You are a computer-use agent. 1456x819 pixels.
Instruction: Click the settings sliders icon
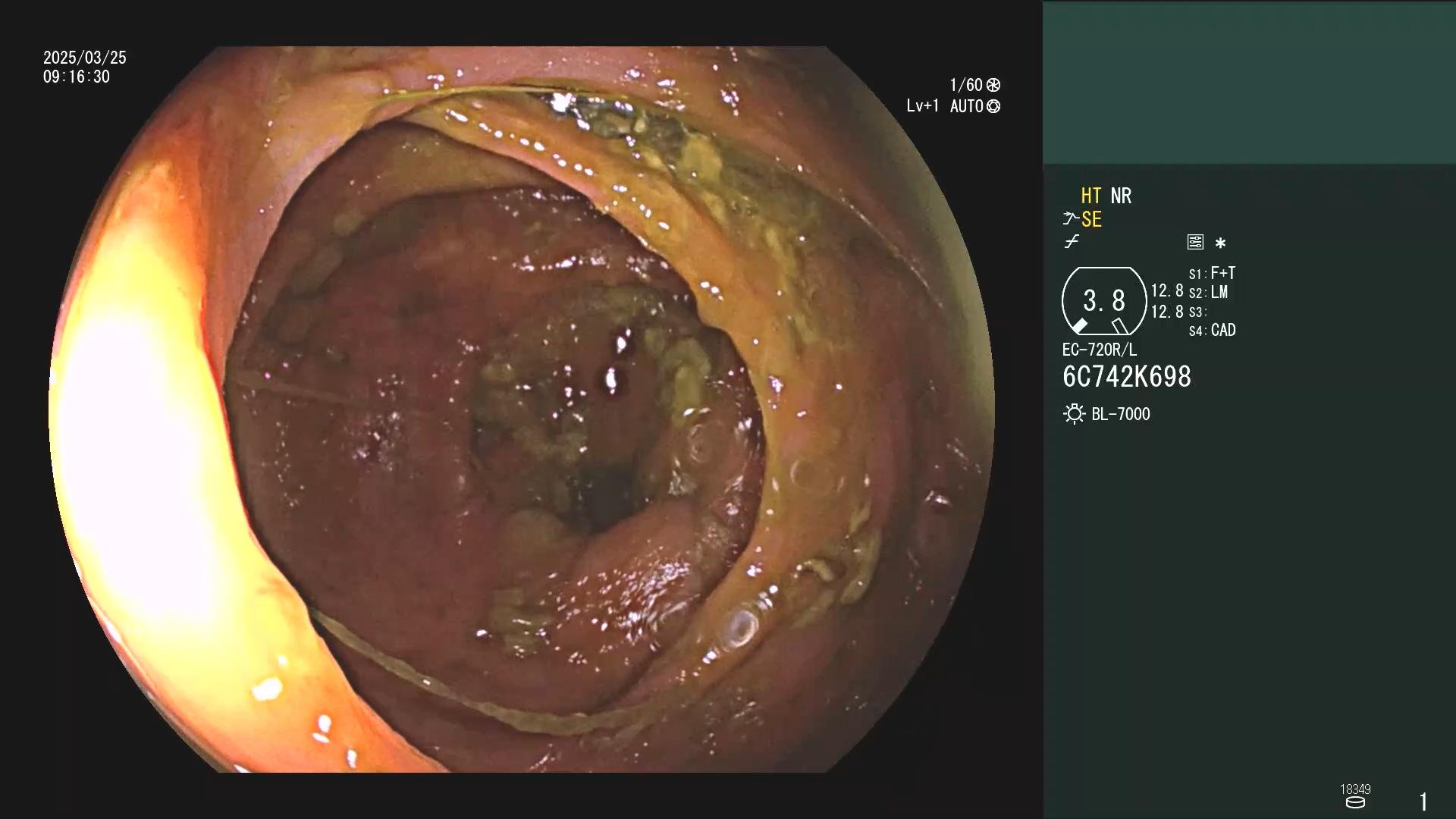pyautogui.click(x=1195, y=242)
